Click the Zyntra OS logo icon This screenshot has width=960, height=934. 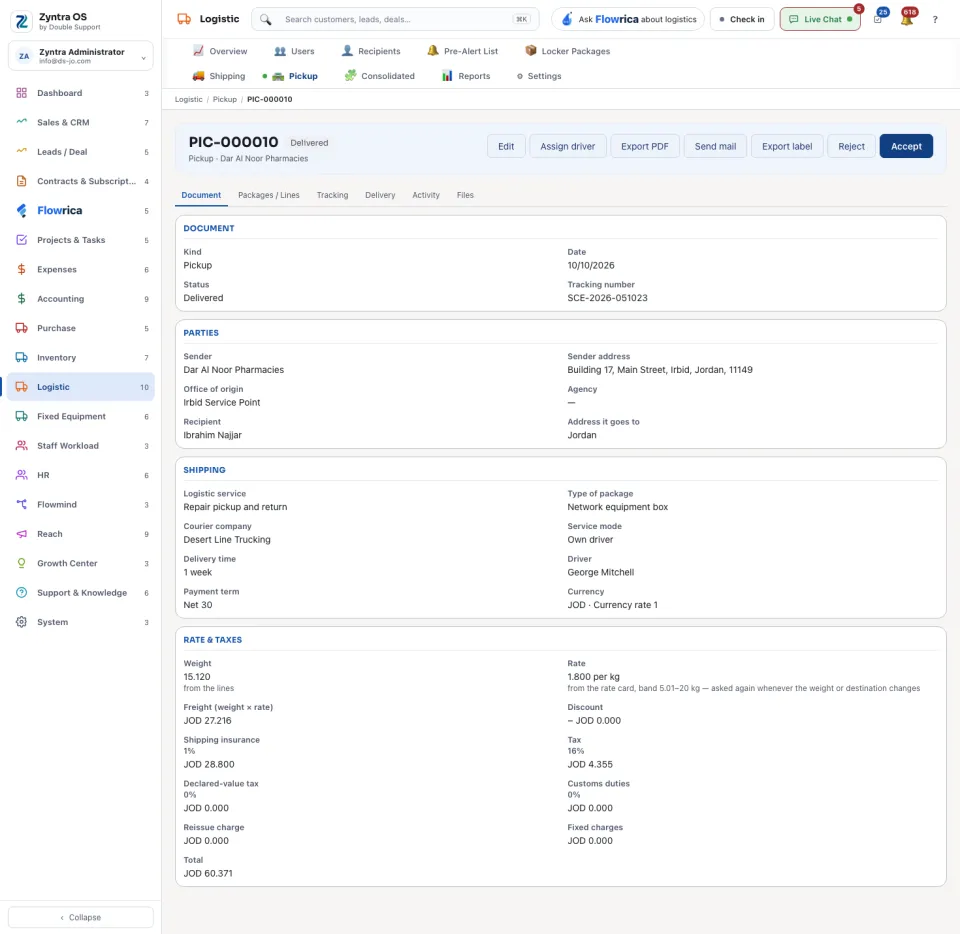coord(21,21)
